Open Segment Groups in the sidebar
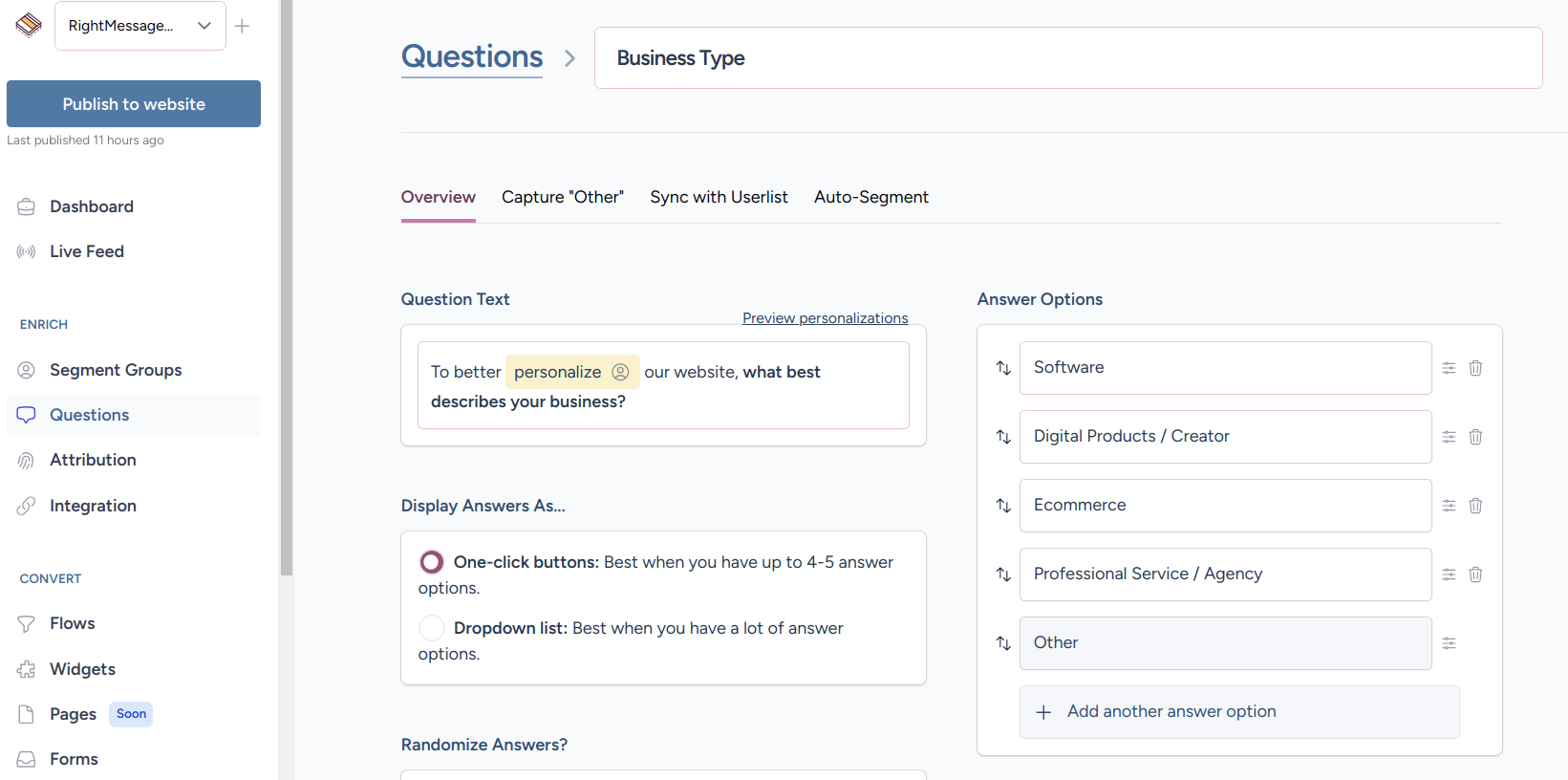Viewport: 1568px width, 780px height. [x=116, y=370]
